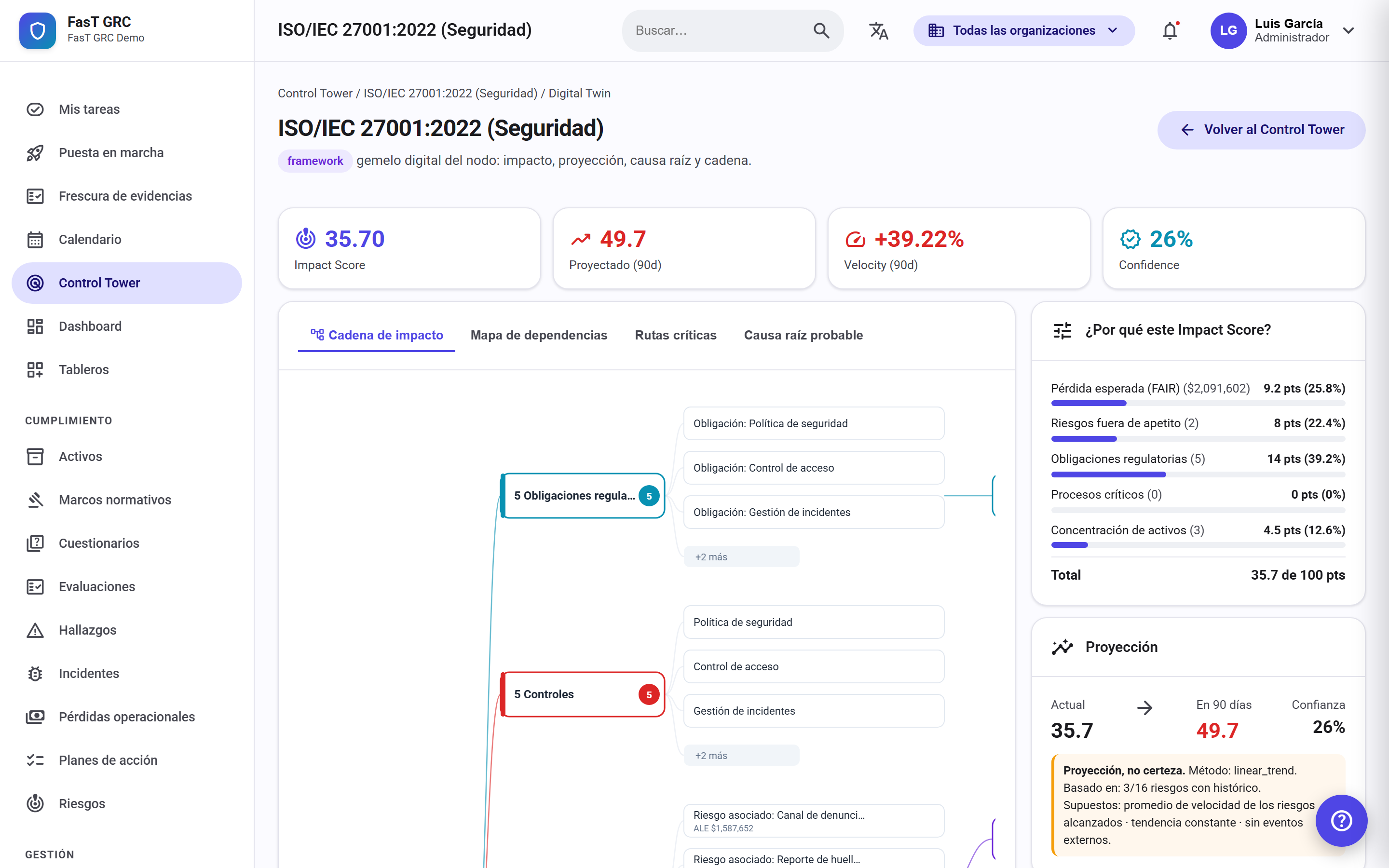
Task: Expand the +2 más under Obligaciones
Action: point(741,557)
